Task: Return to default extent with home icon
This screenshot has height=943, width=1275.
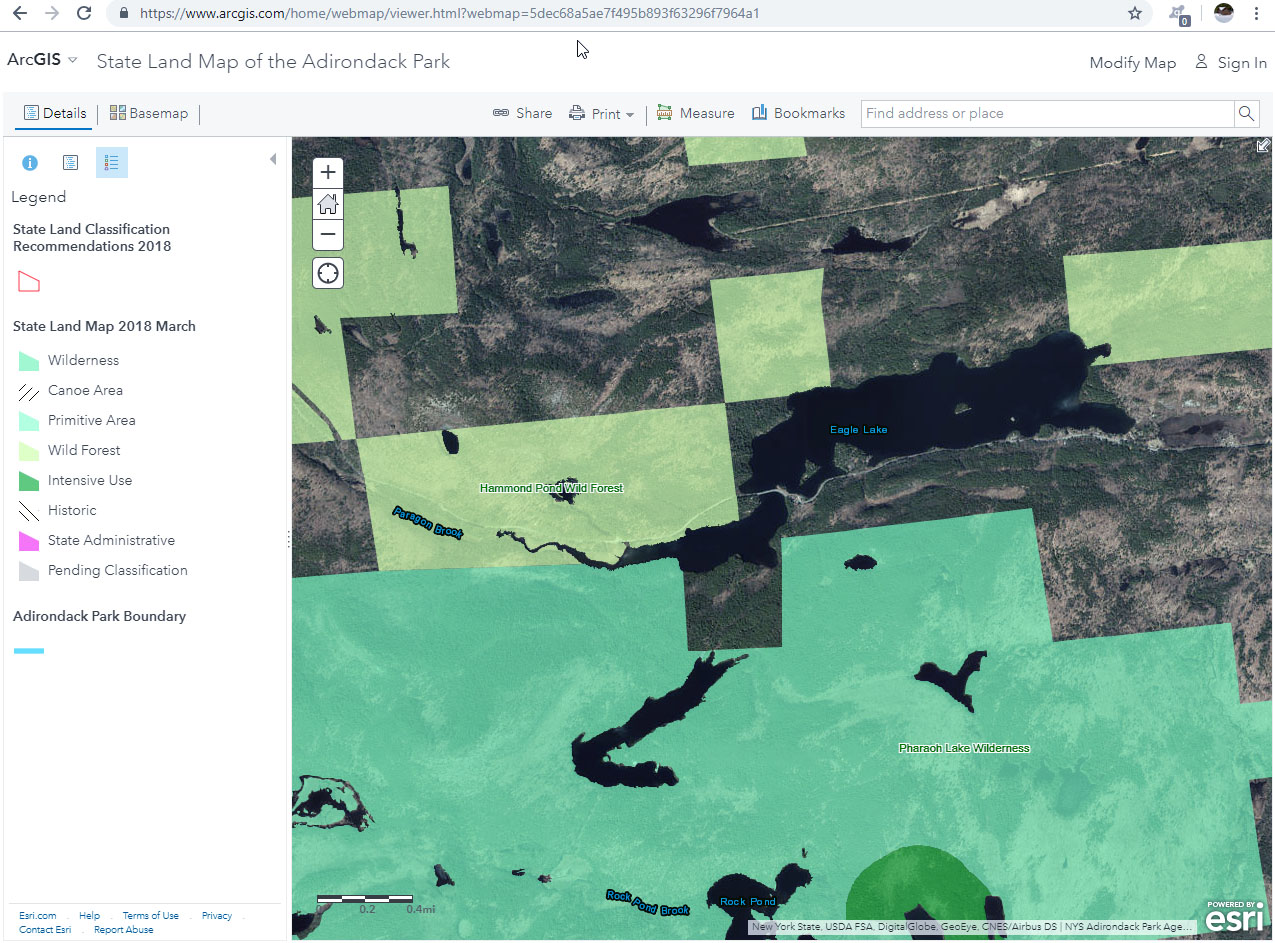Action: (328, 204)
